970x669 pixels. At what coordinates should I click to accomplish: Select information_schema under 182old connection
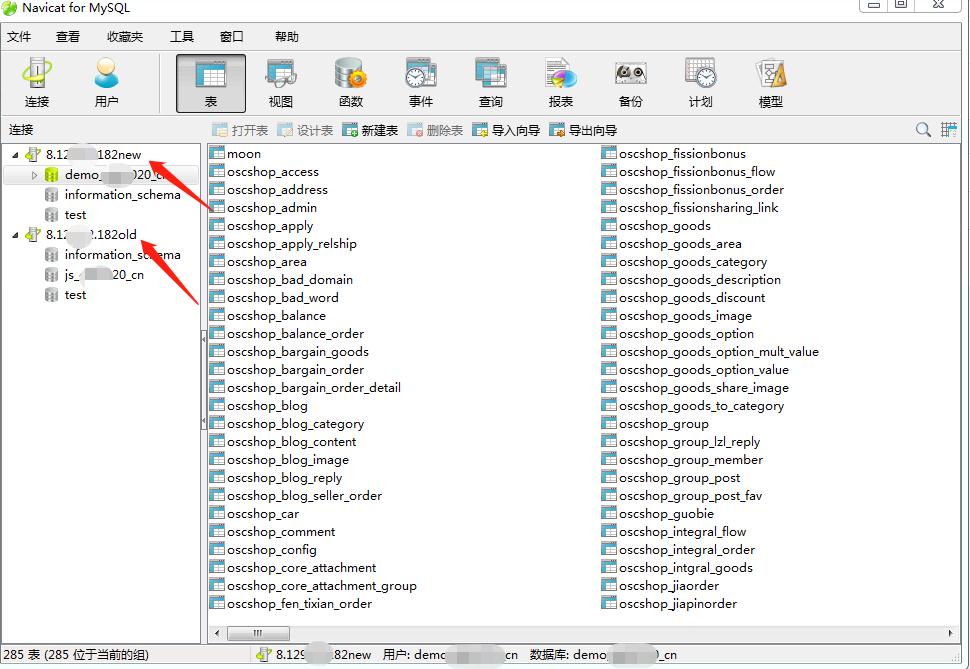122,254
